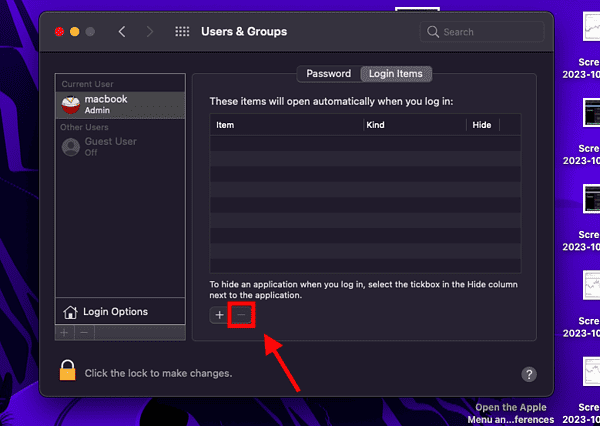Click the lock icon to make changes
This screenshot has width=600, height=426.
68,371
